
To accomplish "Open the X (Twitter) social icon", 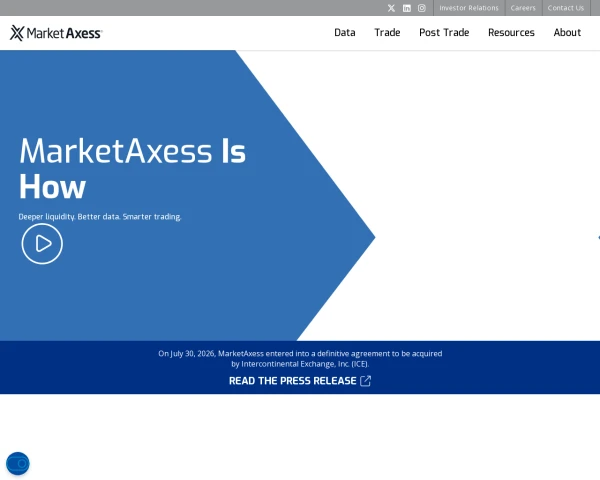I will 391,8.
